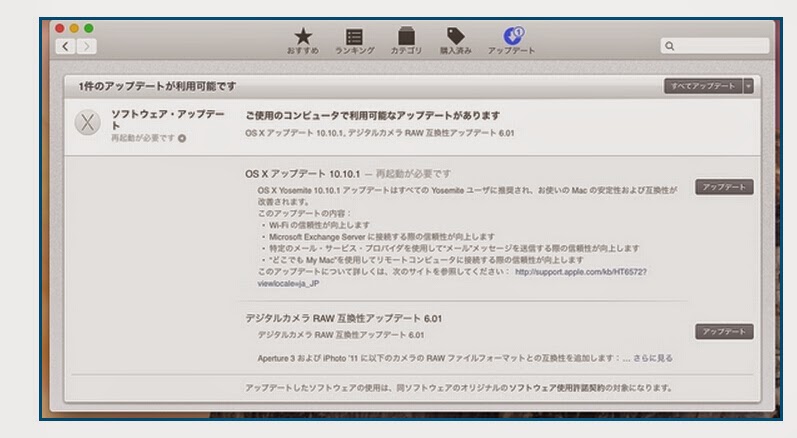
Task: Click the arrow icon beside 再起動が必要です
Action: point(182,138)
